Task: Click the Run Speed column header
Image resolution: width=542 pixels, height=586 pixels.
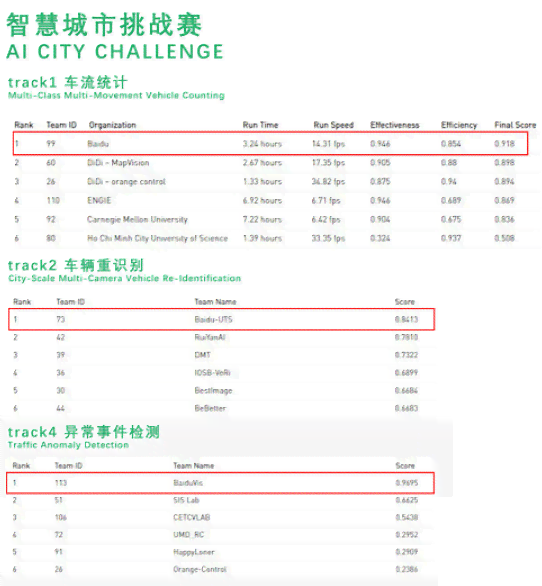Action: (333, 125)
